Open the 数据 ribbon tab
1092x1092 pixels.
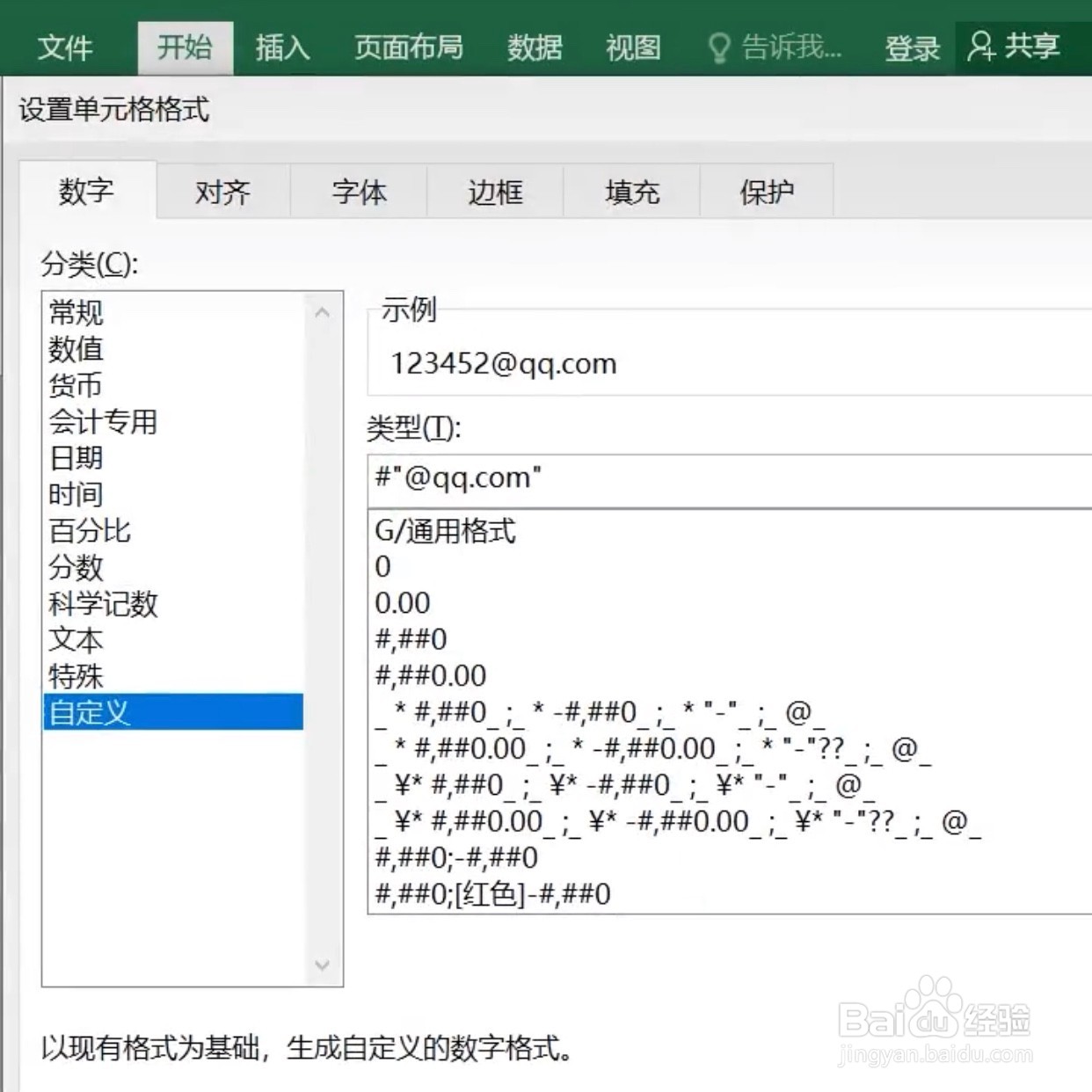coord(535,48)
